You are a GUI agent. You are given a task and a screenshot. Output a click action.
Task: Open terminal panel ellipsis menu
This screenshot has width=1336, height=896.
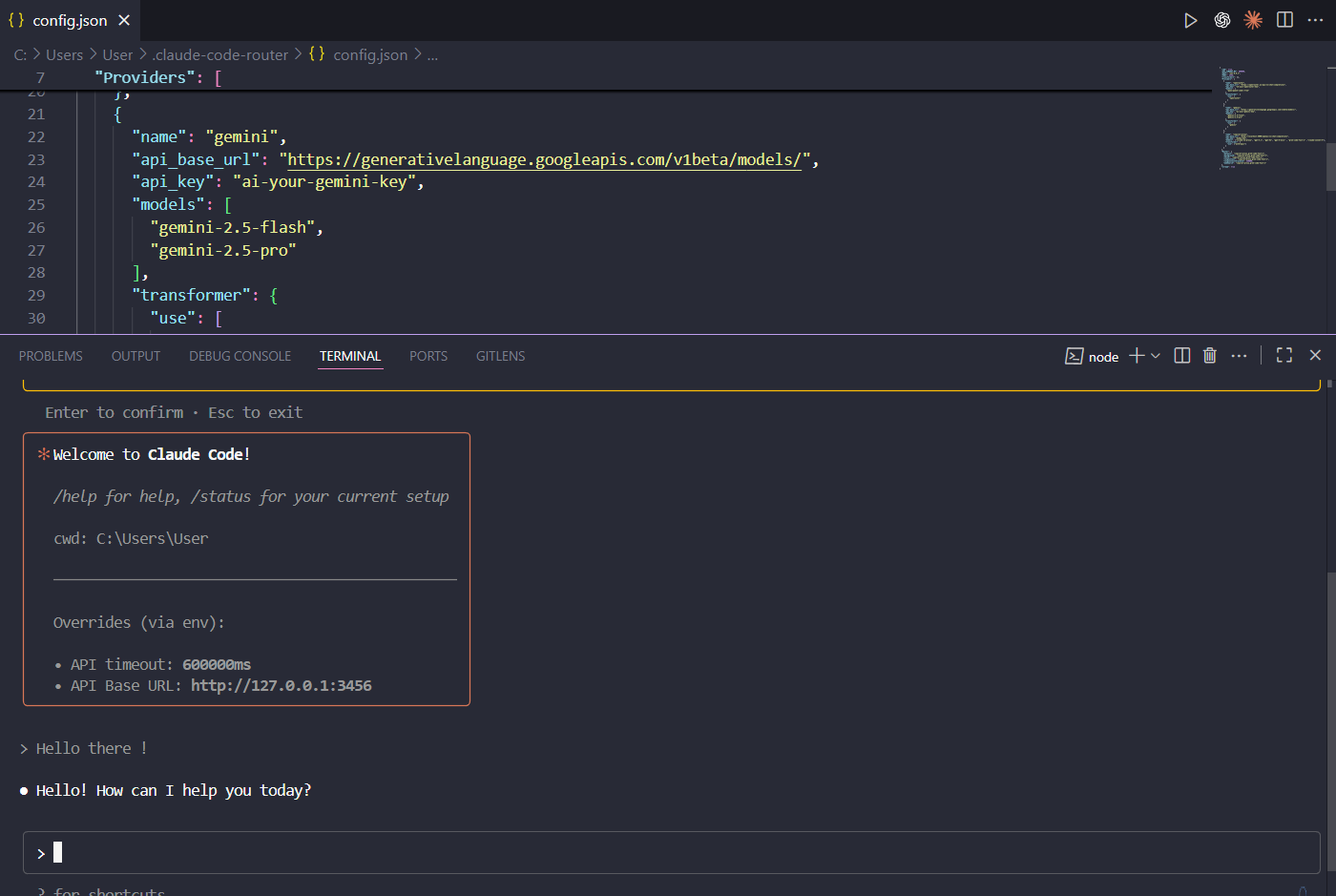(x=1239, y=356)
